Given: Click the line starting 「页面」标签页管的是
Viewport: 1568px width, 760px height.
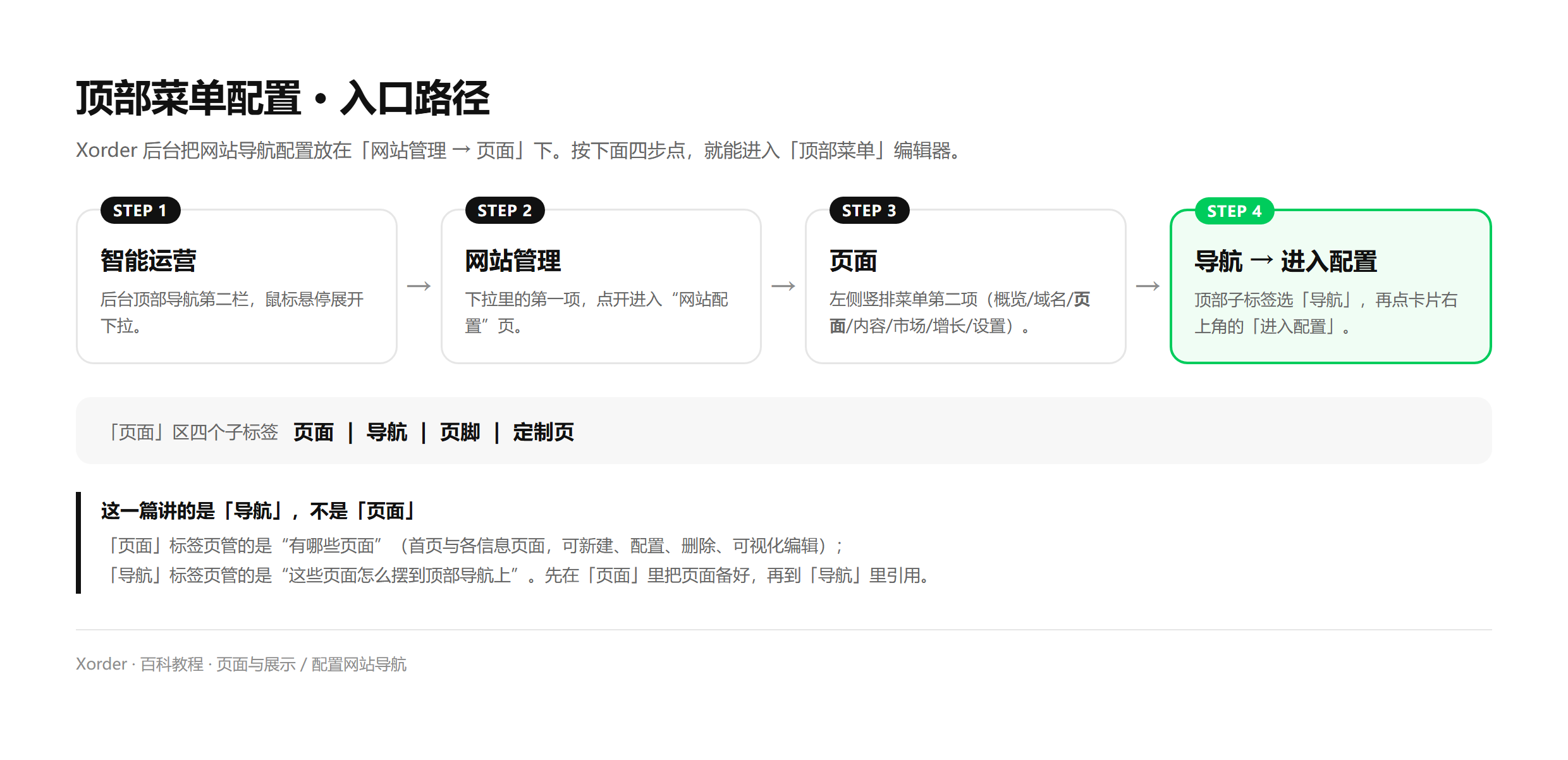Looking at the screenshot, I should click(x=474, y=546).
